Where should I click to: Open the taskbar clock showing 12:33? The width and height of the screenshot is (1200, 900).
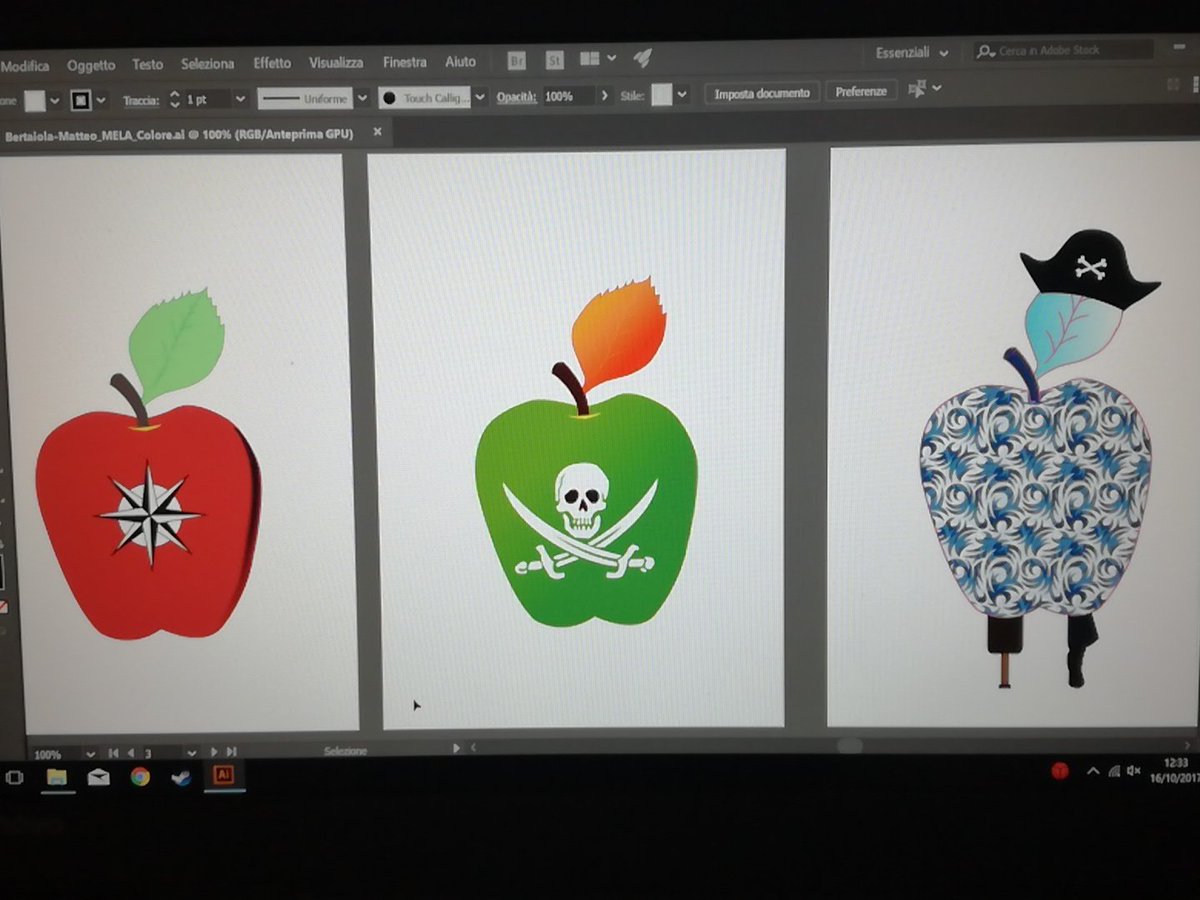pos(1176,770)
